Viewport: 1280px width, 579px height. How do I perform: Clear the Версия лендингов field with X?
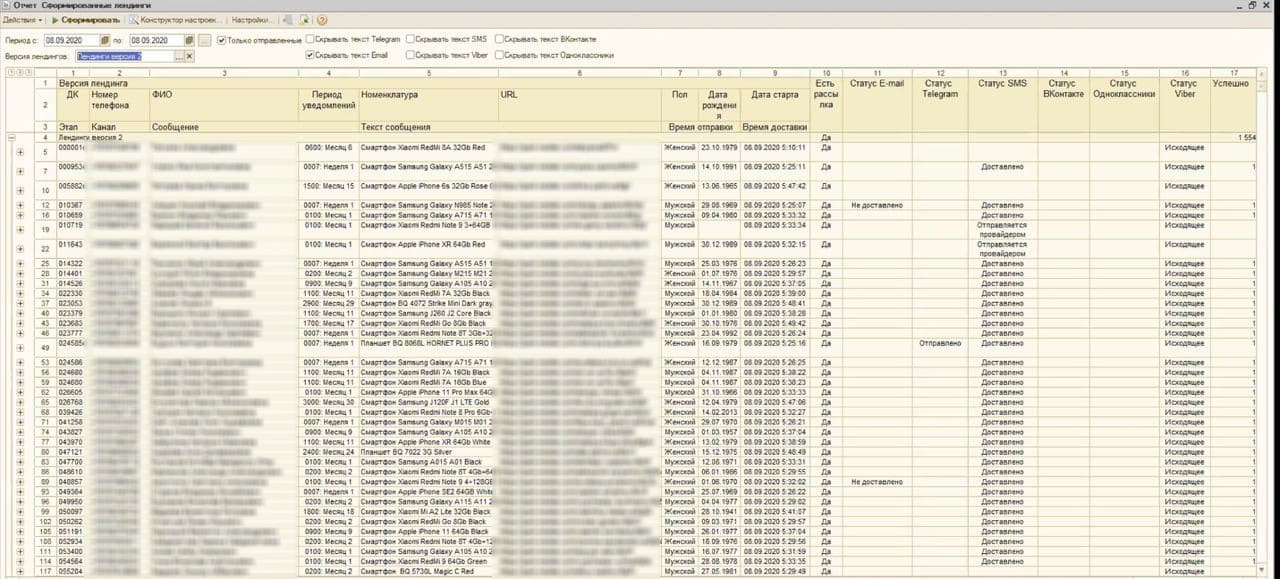click(189, 57)
